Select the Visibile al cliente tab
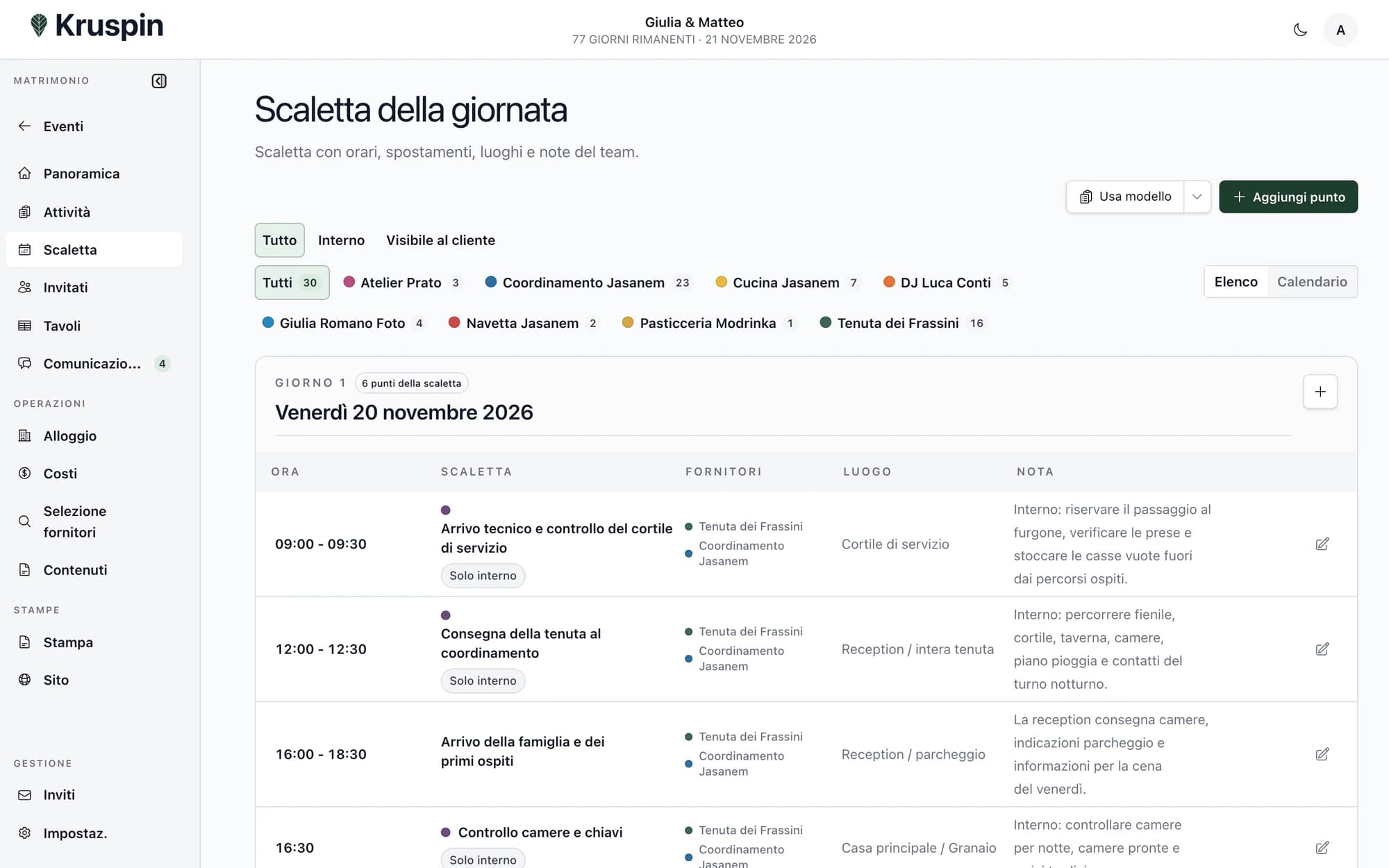 point(440,240)
